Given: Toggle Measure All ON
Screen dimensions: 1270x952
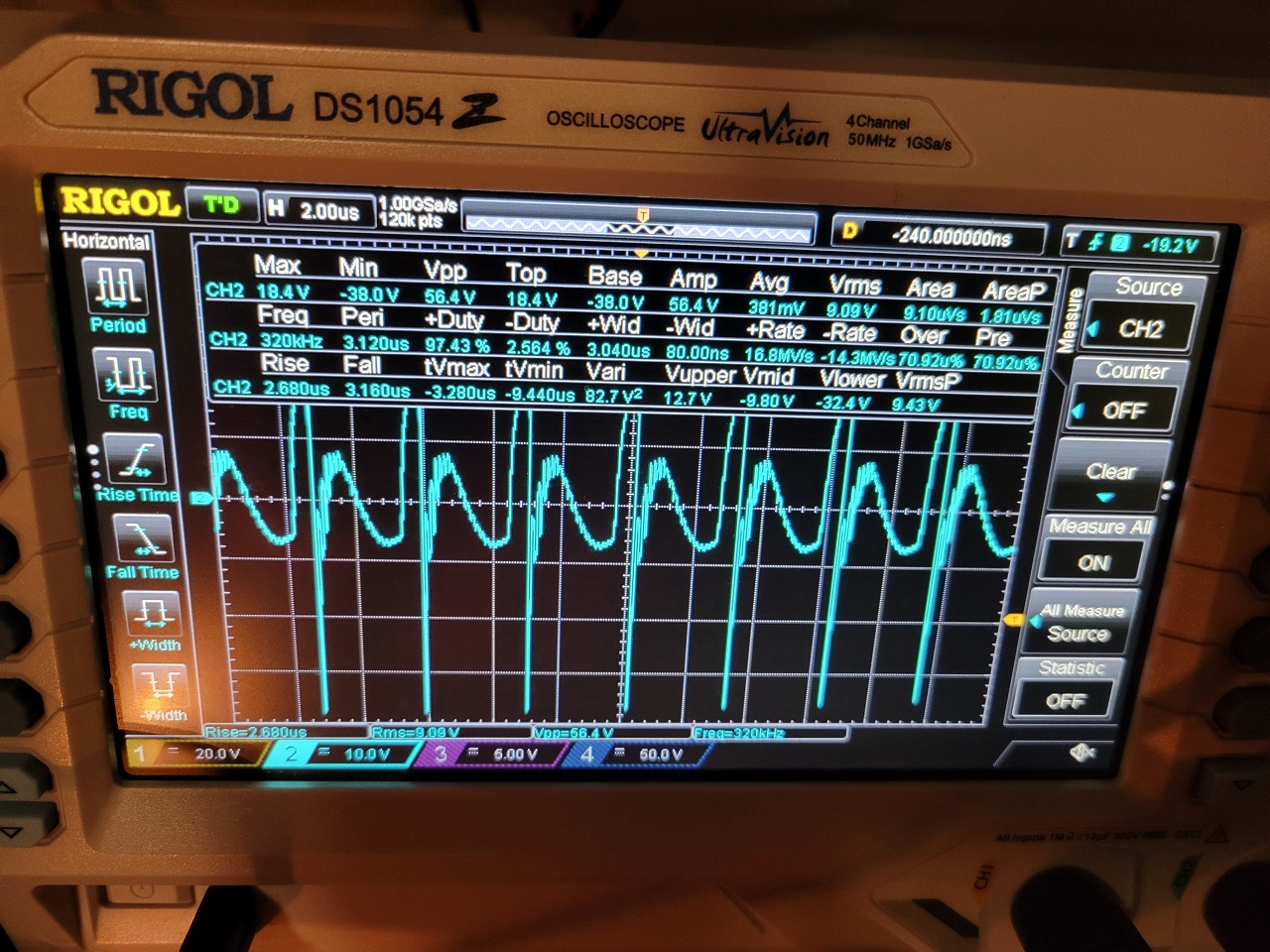Looking at the screenshot, I should click(x=1094, y=562).
